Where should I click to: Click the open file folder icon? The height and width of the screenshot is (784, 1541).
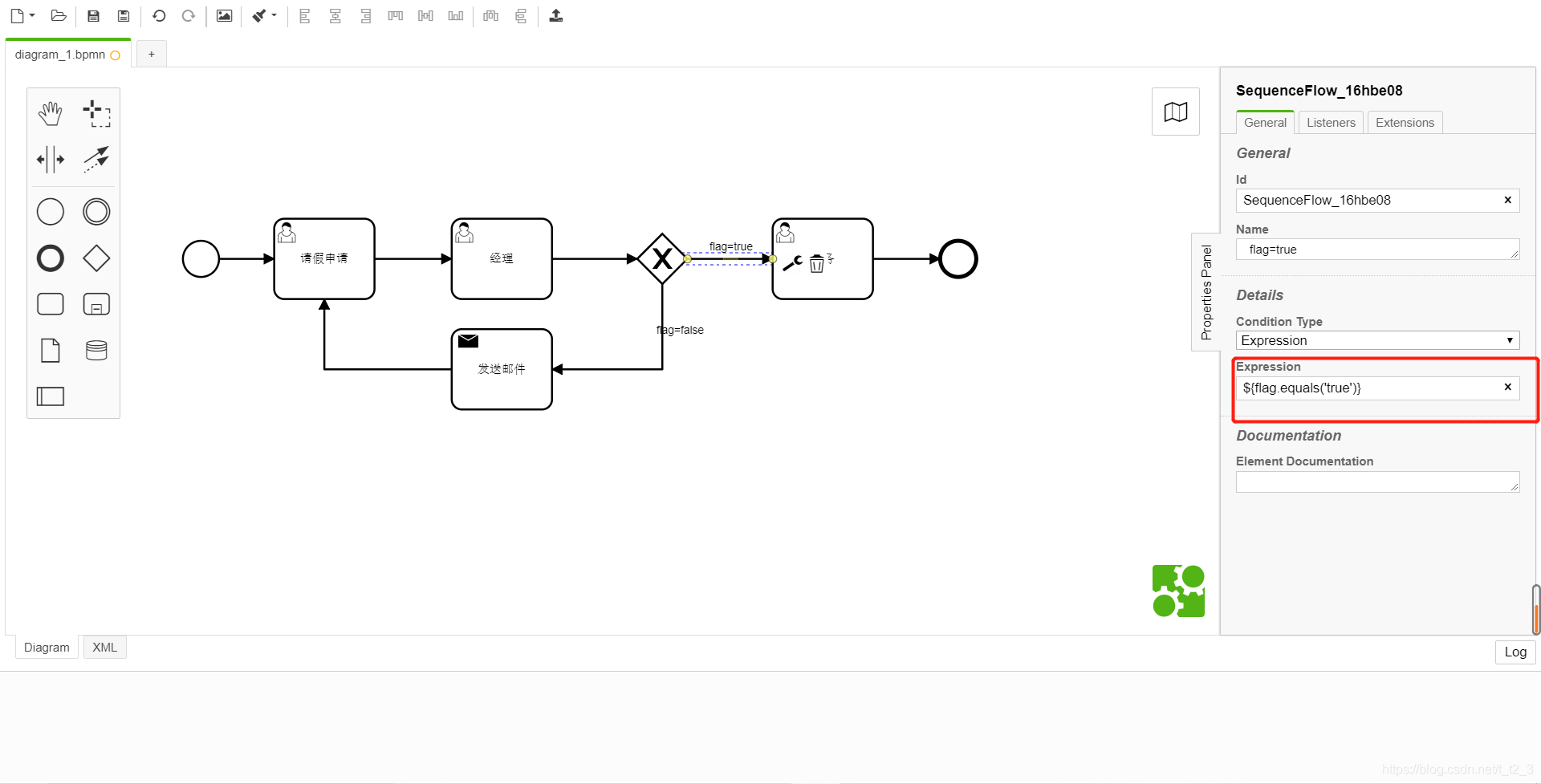coord(58,16)
